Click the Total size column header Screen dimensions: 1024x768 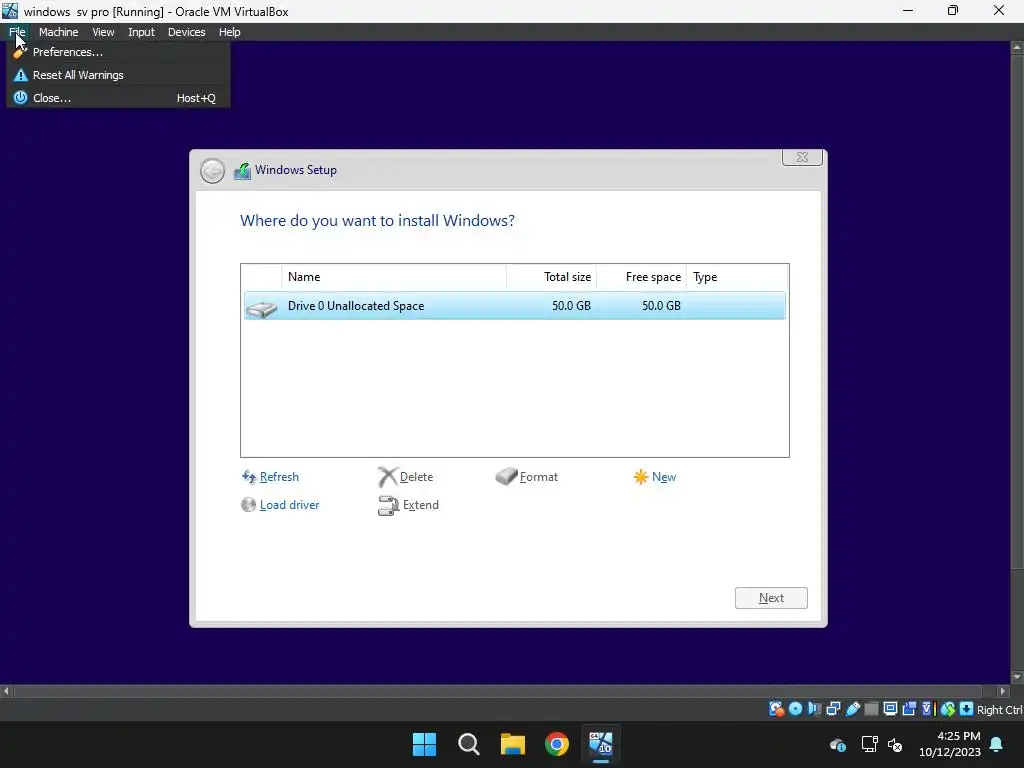(x=552, y=277)
